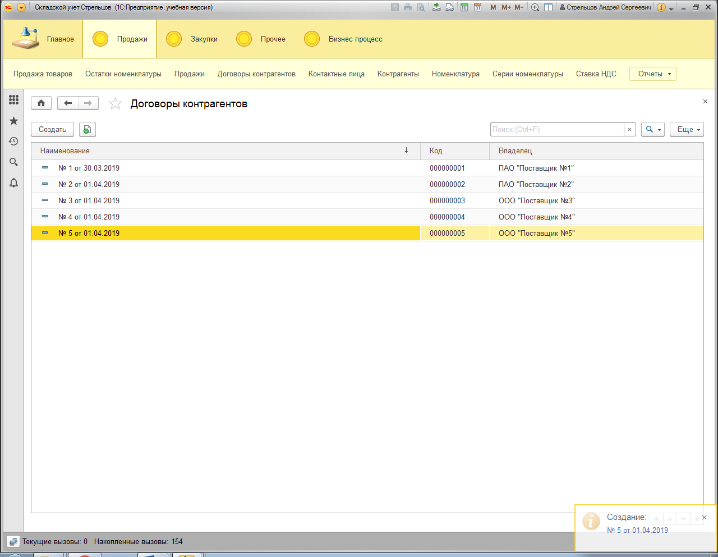
Task: Open Search magnifier in side panel
Action: [14, 162]
